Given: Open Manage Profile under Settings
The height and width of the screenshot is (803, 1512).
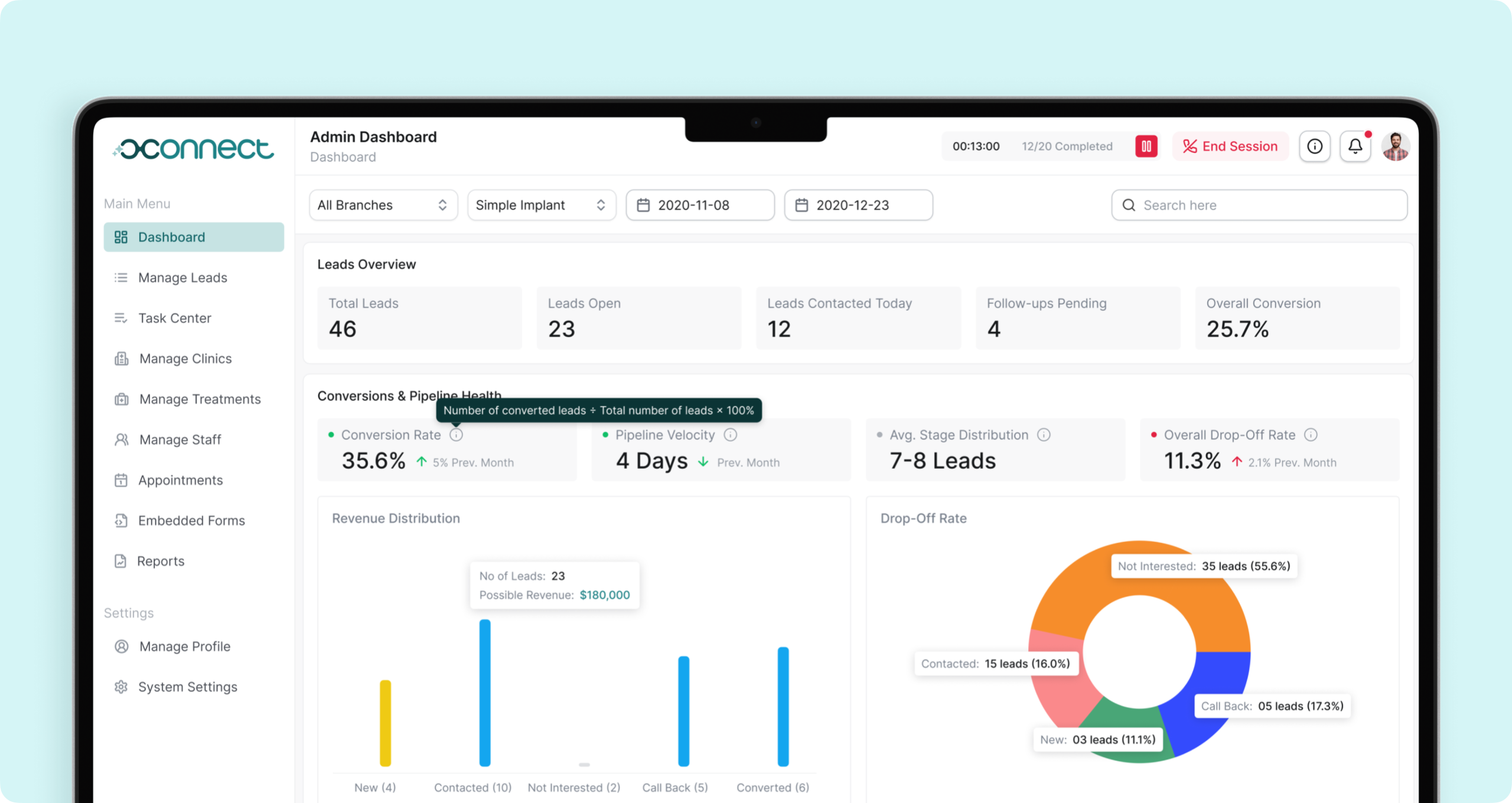Looking at the screenshot, I should 194,647.
